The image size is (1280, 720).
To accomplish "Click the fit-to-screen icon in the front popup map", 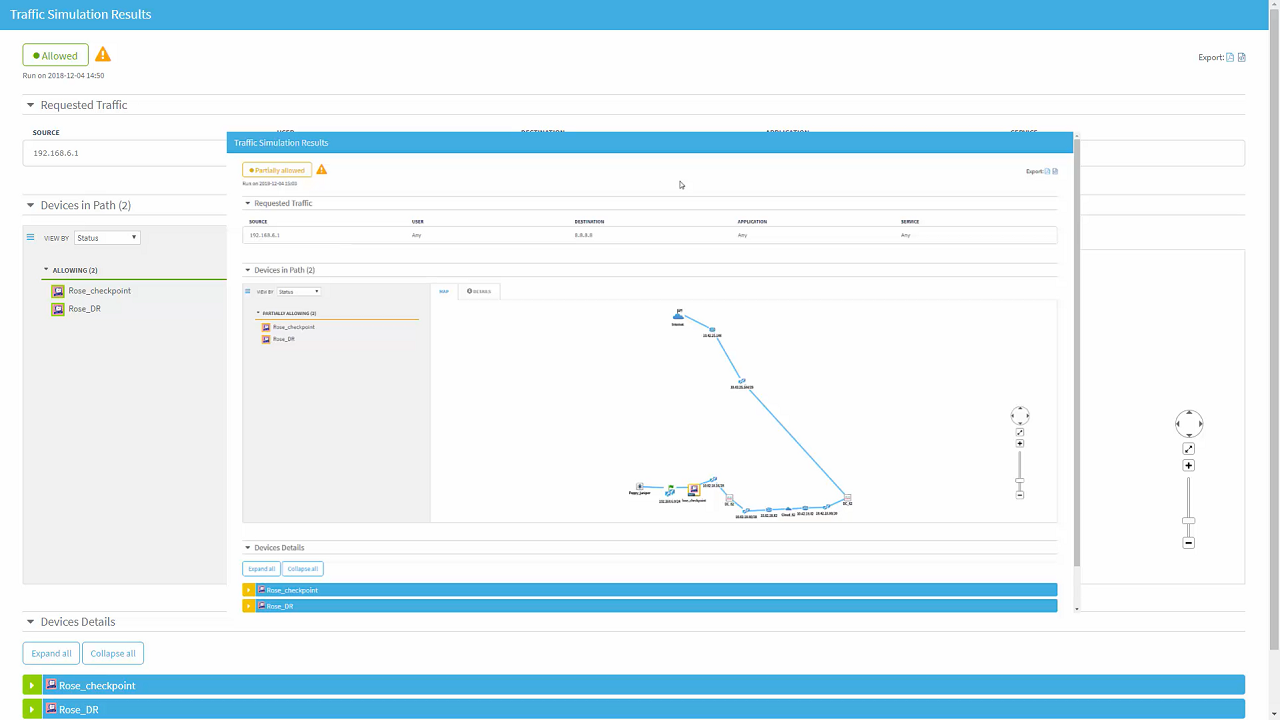I will coord(1020,433).
